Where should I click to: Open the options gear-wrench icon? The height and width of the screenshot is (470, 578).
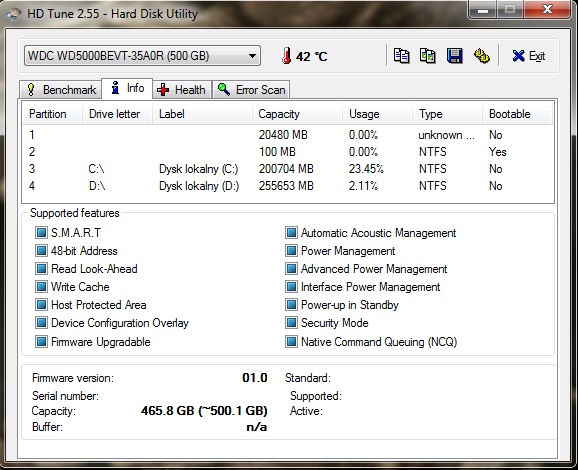click(481, 56)
